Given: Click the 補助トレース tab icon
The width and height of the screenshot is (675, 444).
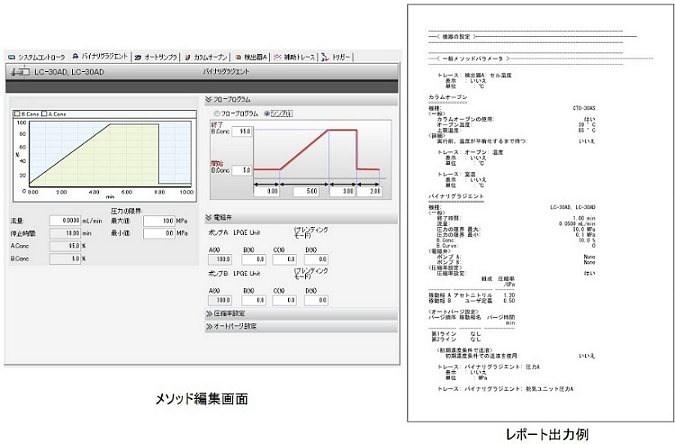Looking at the screenshot, I should 278,57.
